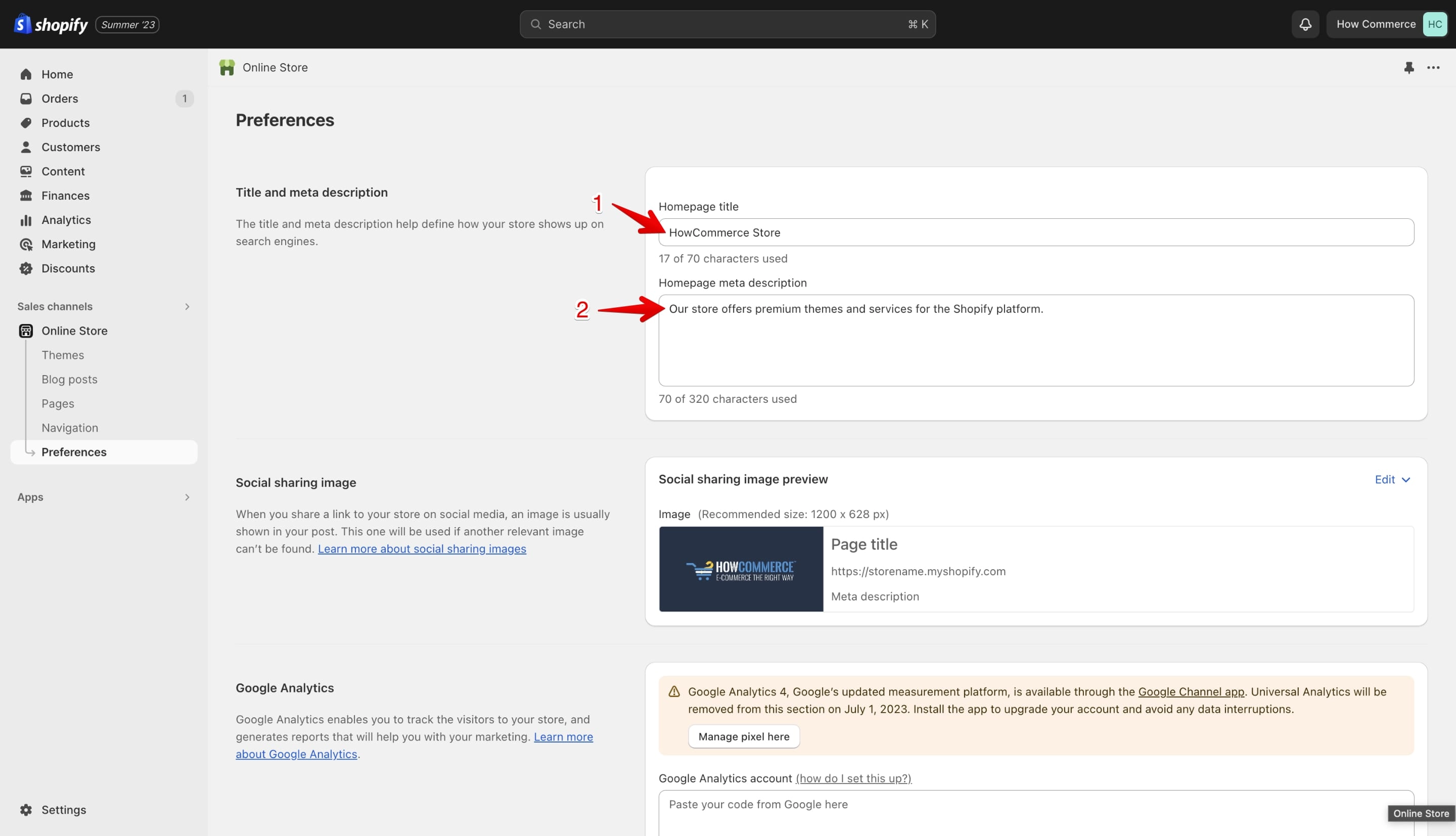Open Learn more about Google Analytics link

pyautogui.click(x=414, y=746)
